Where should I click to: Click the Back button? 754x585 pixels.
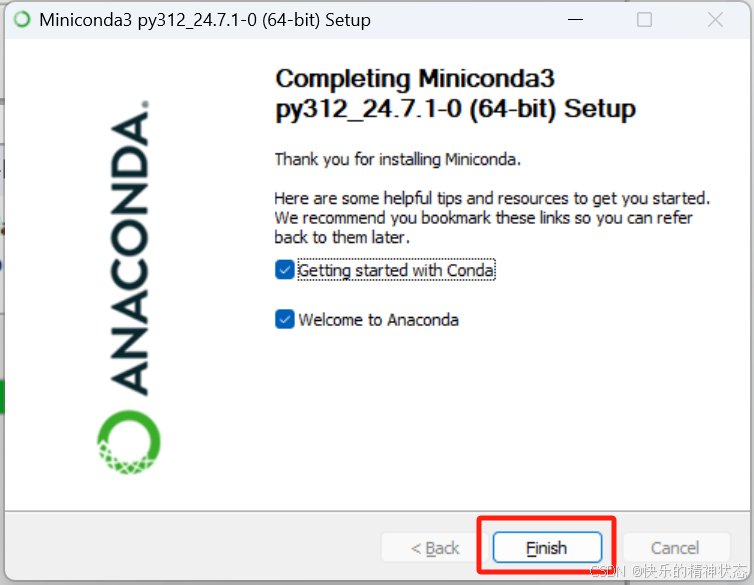(435, 548)
